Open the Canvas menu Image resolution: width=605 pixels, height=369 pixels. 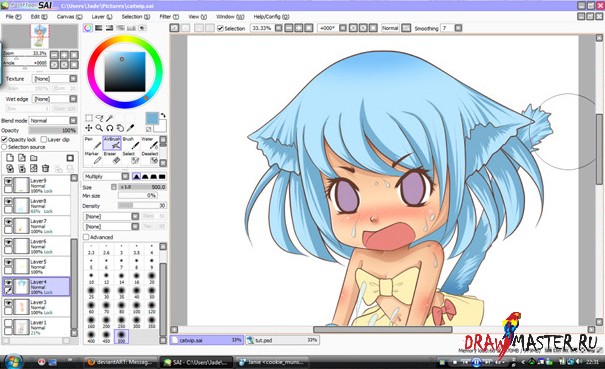[x=69, y=17]
